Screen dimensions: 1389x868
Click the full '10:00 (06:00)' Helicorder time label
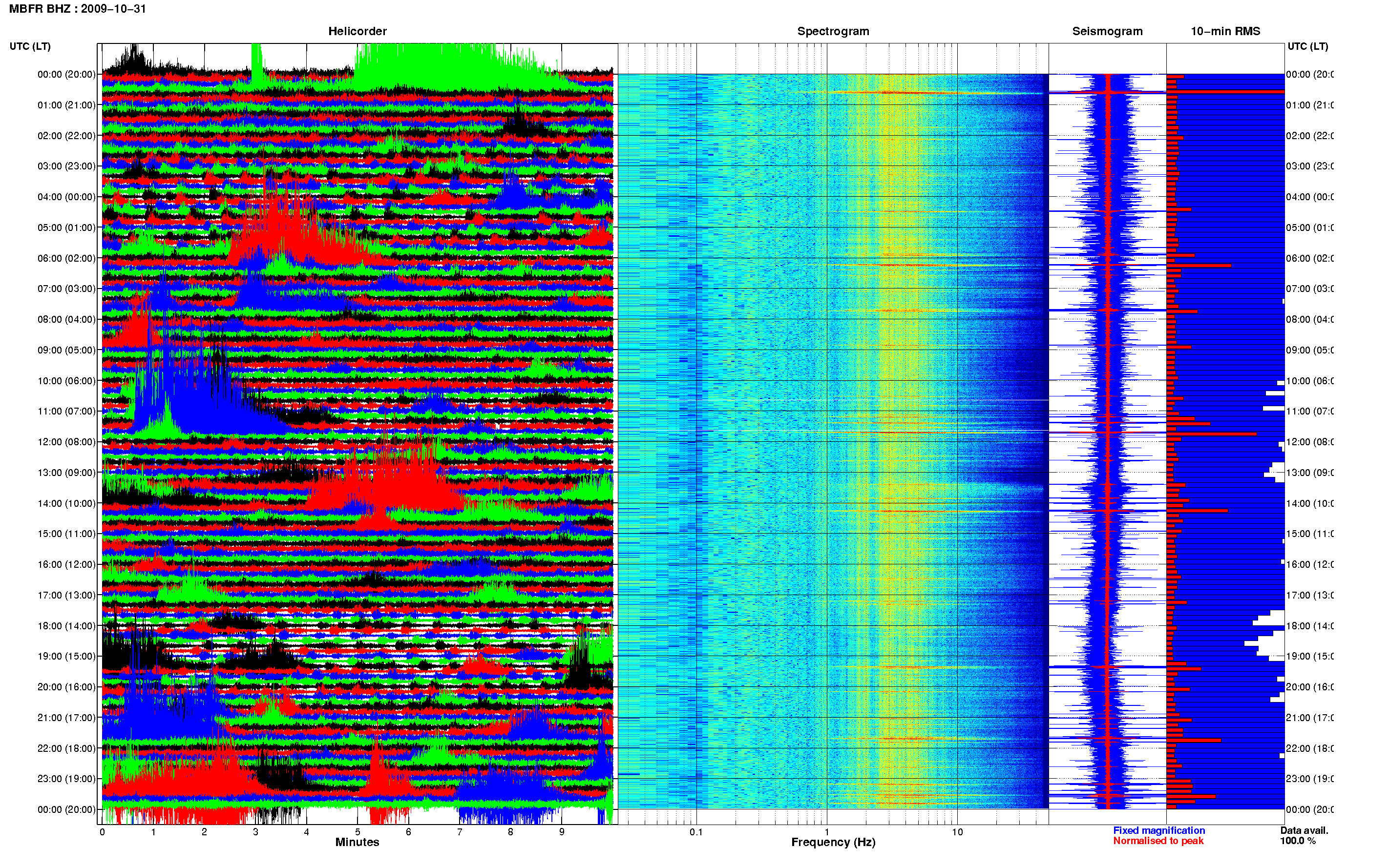(66, 381)
